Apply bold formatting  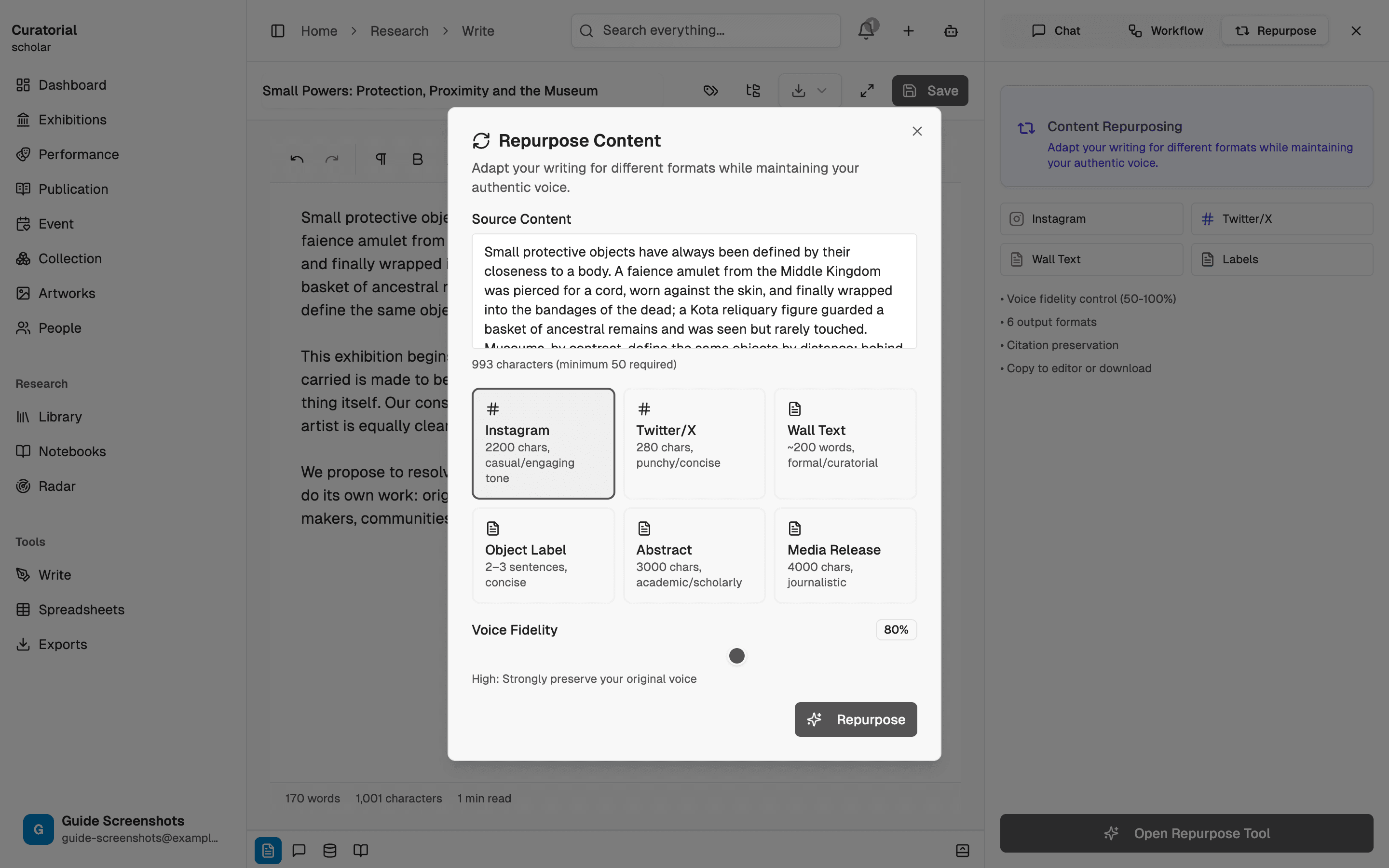coord(418,159)
